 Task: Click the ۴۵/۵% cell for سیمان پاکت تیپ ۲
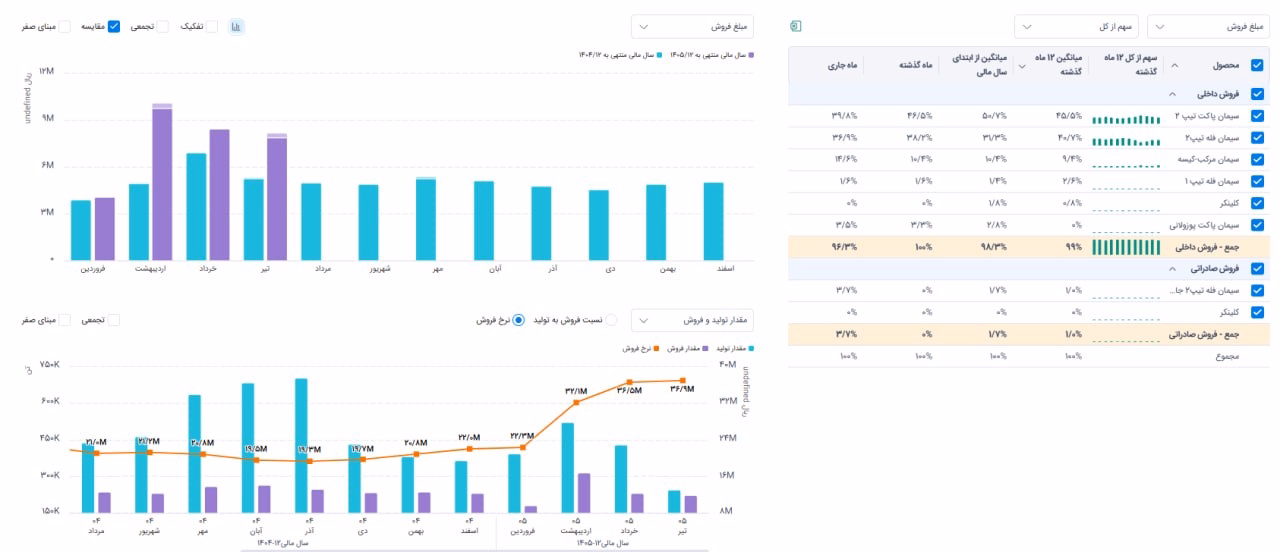pos(1069,116)
